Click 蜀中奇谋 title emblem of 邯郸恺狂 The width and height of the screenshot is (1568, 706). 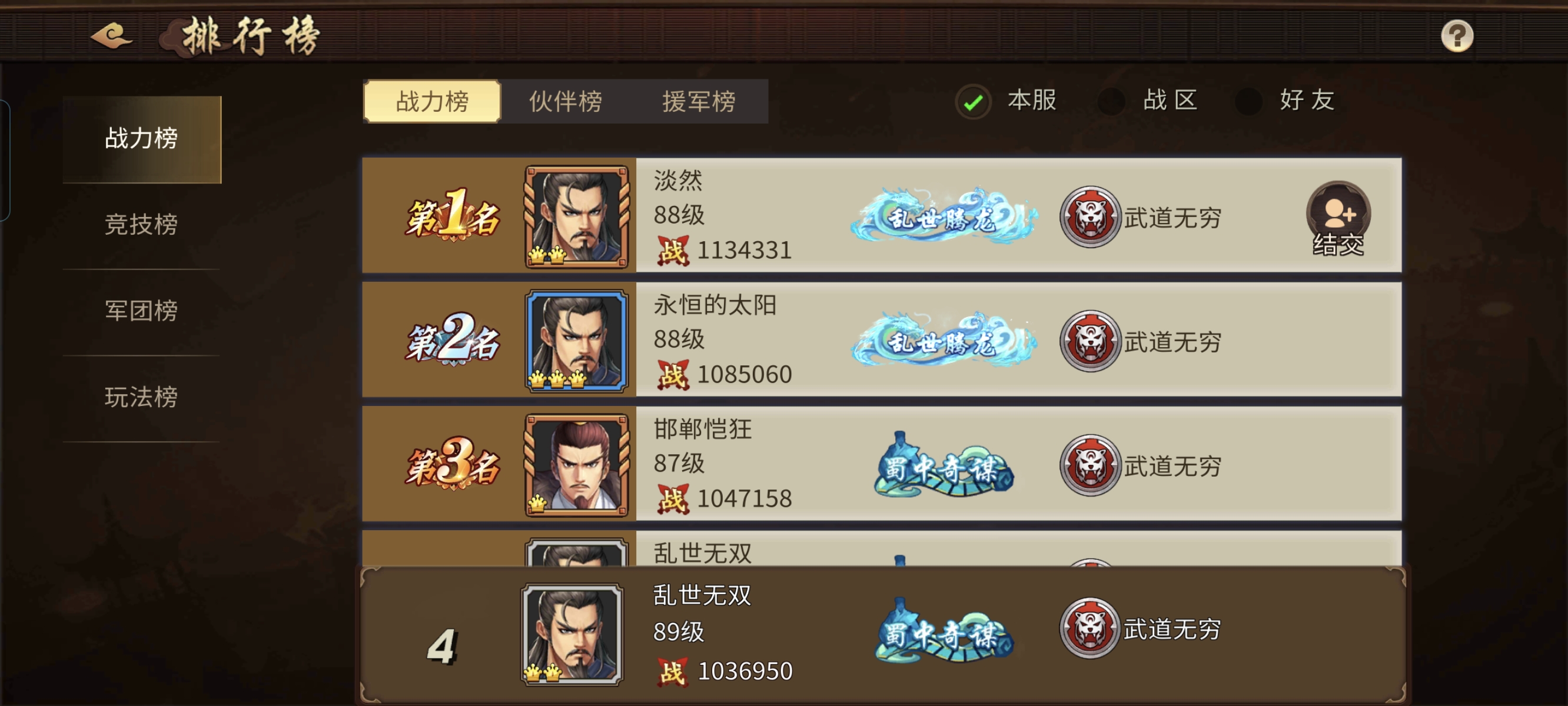(x=944, y=465)
